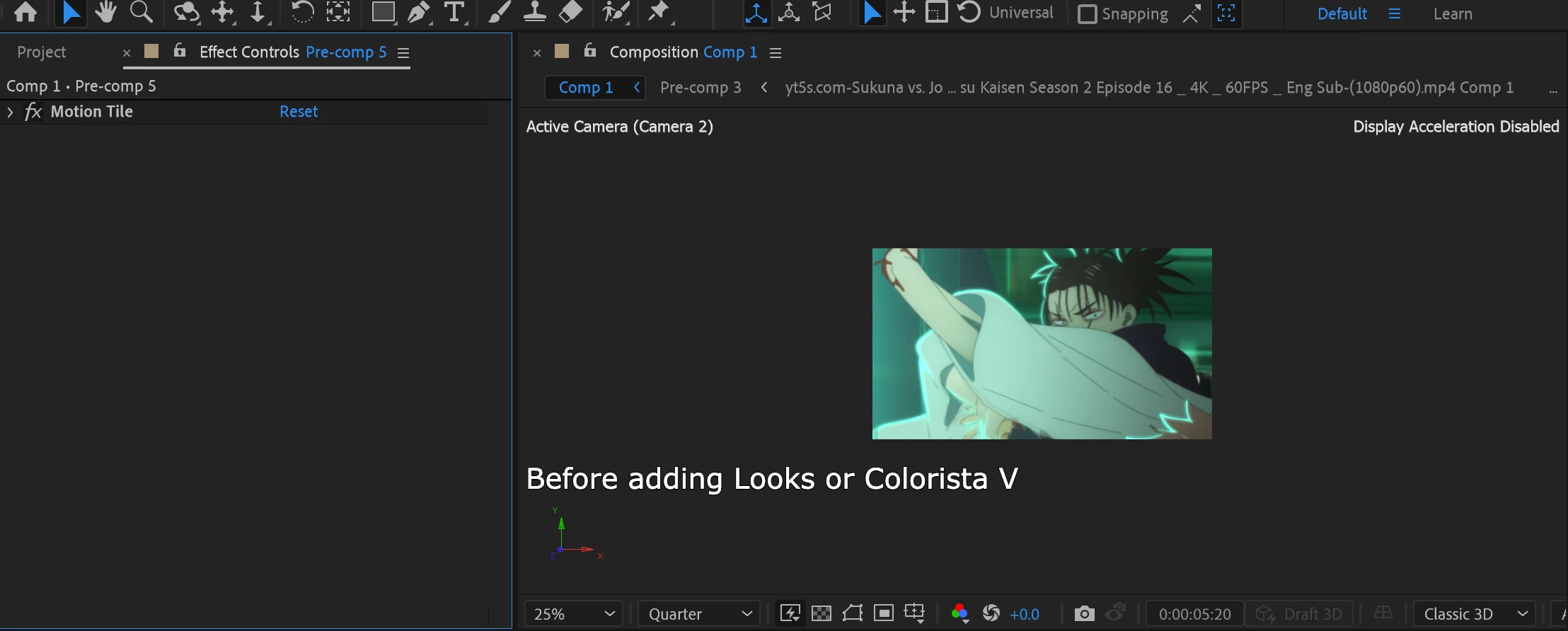Open the Quarter resolution dropdown

point(699,613)
